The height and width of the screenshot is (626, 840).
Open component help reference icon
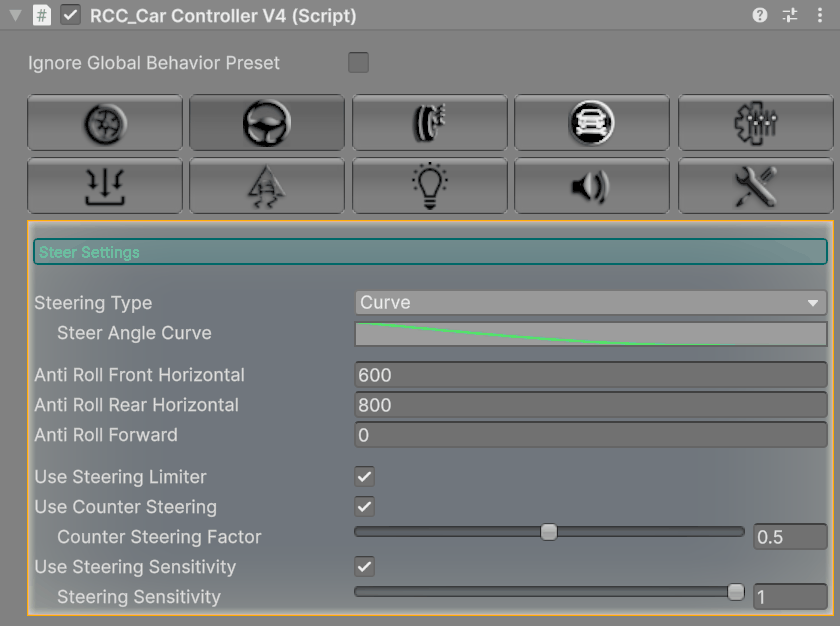pos(760,15)
